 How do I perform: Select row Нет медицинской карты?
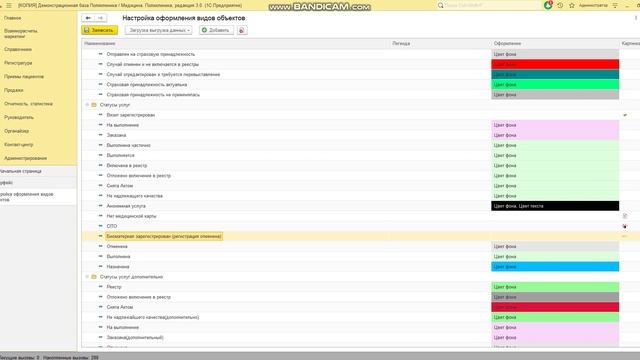pos(131,216)
